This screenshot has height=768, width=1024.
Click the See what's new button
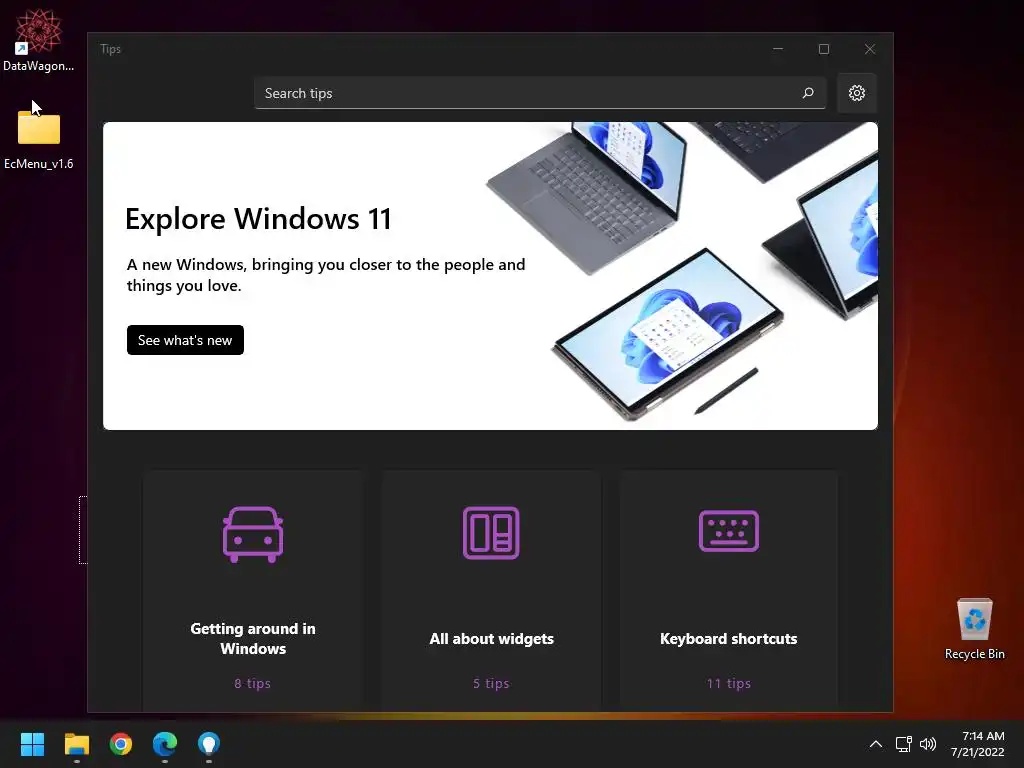pyautogui.click(x=185, y=340)
